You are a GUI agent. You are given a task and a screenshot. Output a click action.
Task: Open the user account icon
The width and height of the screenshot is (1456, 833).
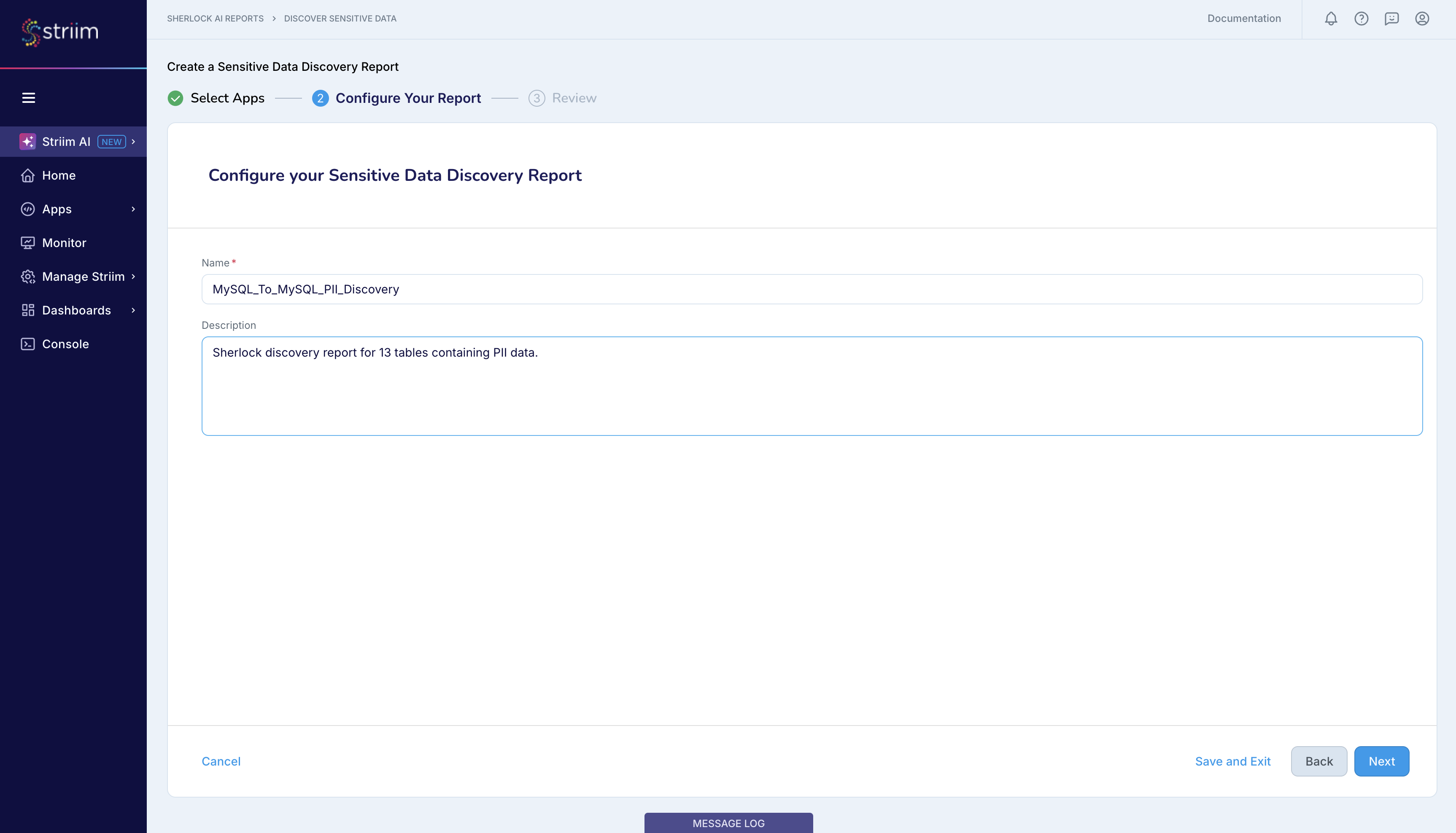click(1423, 18)
